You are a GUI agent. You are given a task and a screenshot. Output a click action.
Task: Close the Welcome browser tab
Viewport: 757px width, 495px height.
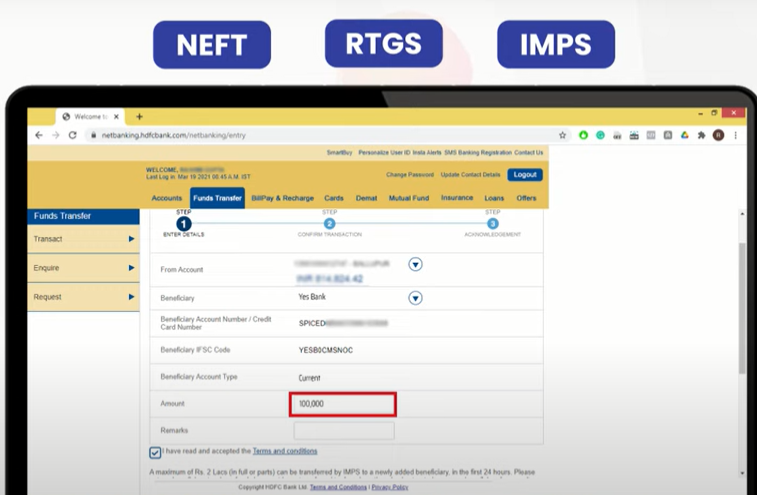tap(116, 116)
